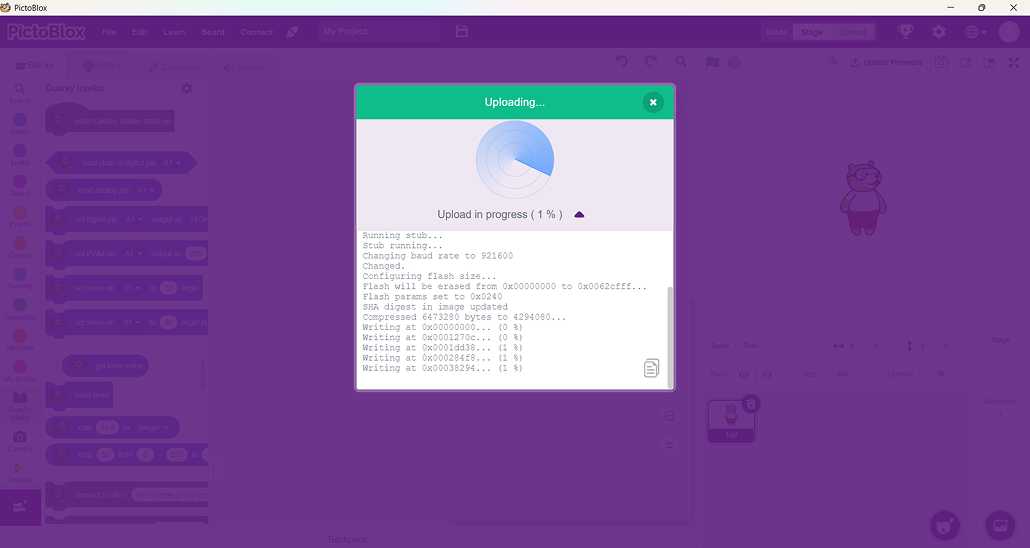The width and height of the screenshot is (1030, 548).
Task: Switch to the Costumes tab
Action: [173, 67]
